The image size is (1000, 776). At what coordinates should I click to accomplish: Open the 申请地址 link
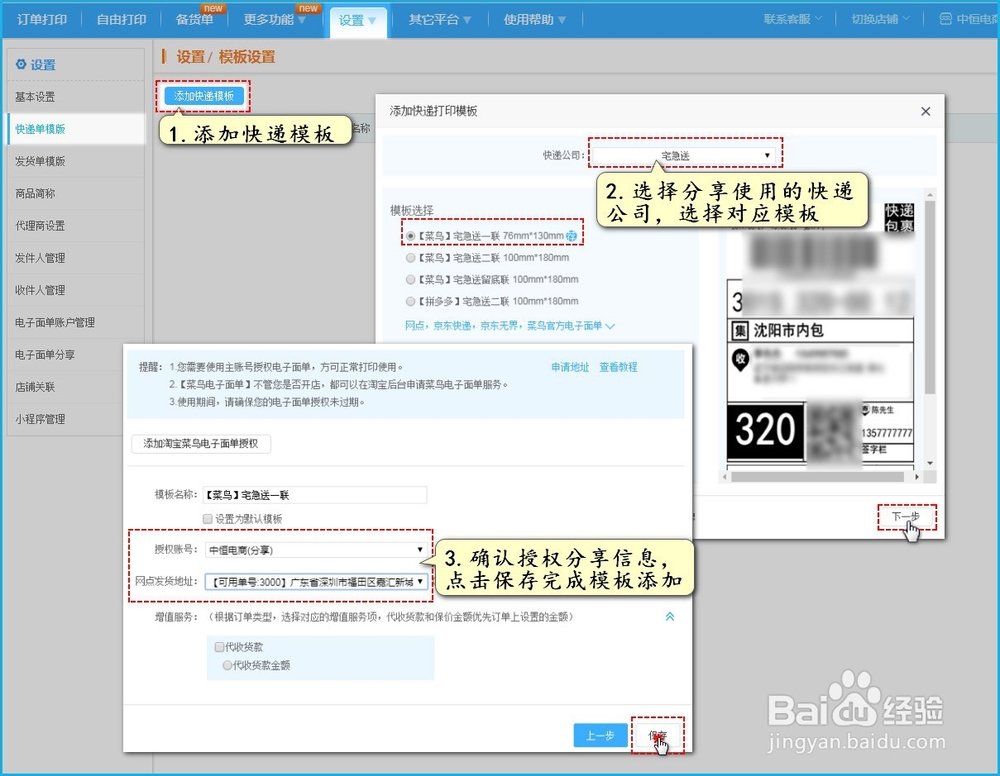[570, 367]
